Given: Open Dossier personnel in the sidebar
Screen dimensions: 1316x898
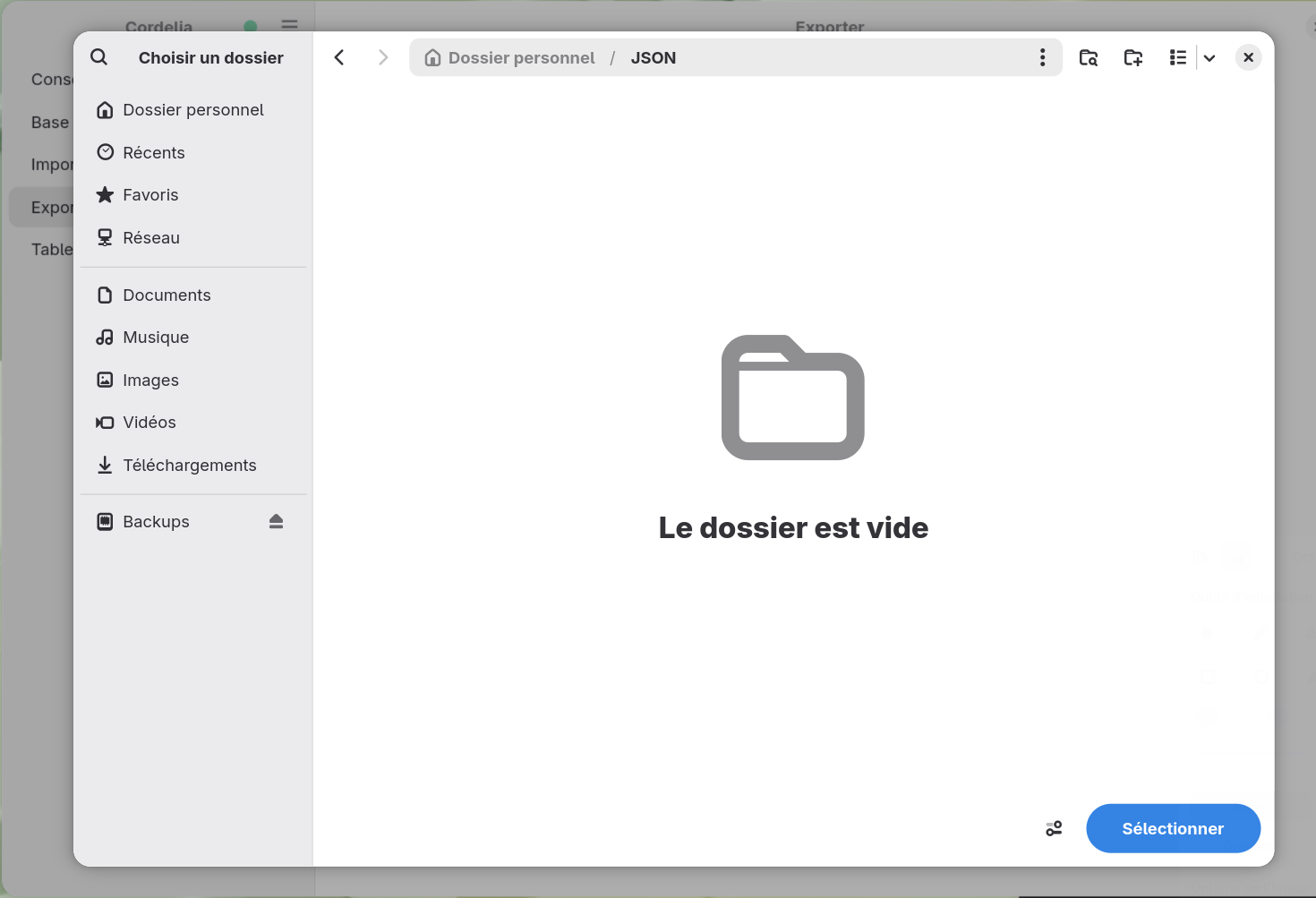Looking at the screenshot, I should click(x=193, y=110).
